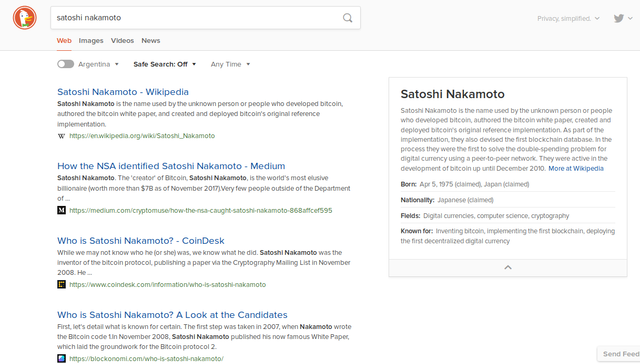Open the Safe Search: Off dropdown
Viewport: 640px width, 364px height.
click(164, 64)
